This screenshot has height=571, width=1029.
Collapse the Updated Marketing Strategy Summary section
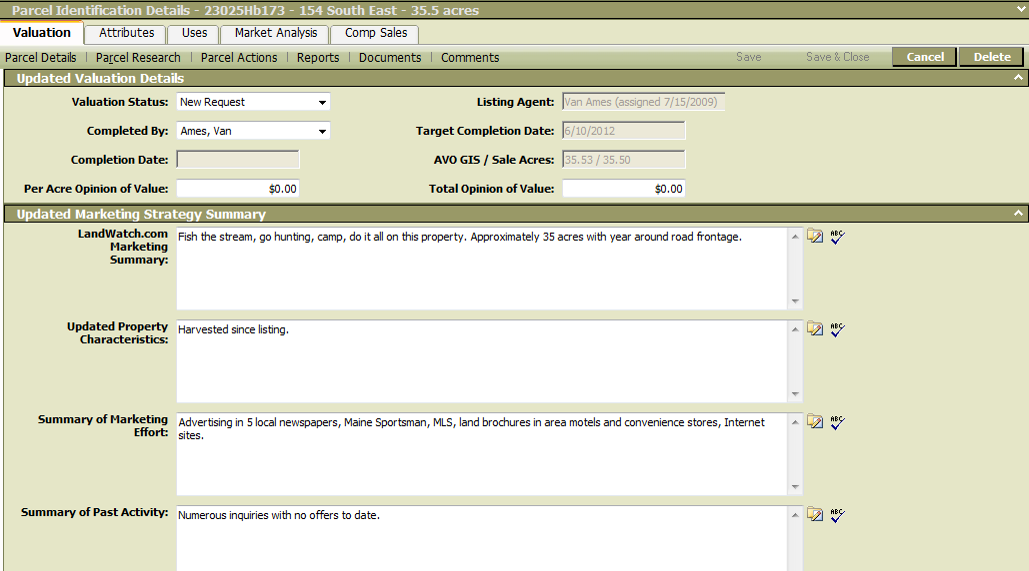point(1018,214)
